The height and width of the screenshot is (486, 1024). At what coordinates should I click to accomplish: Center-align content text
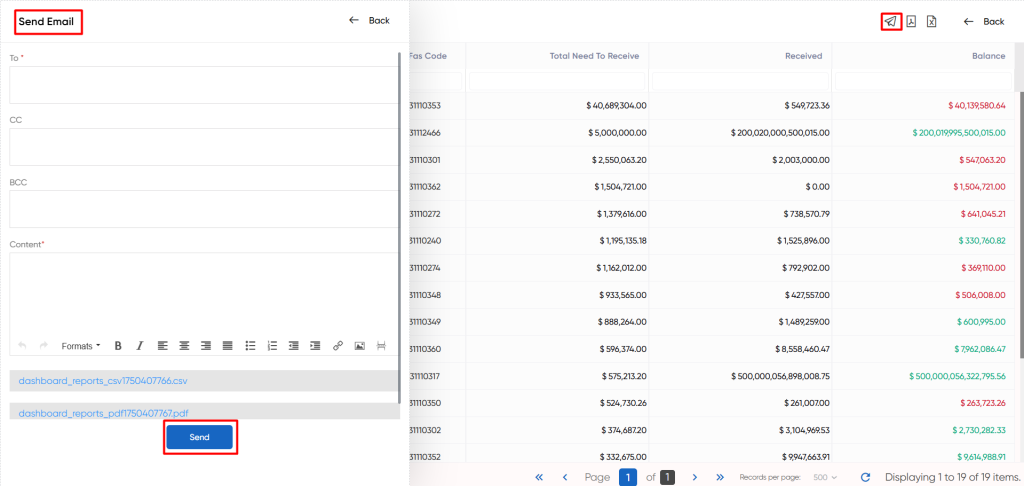[x=184, y=346]
